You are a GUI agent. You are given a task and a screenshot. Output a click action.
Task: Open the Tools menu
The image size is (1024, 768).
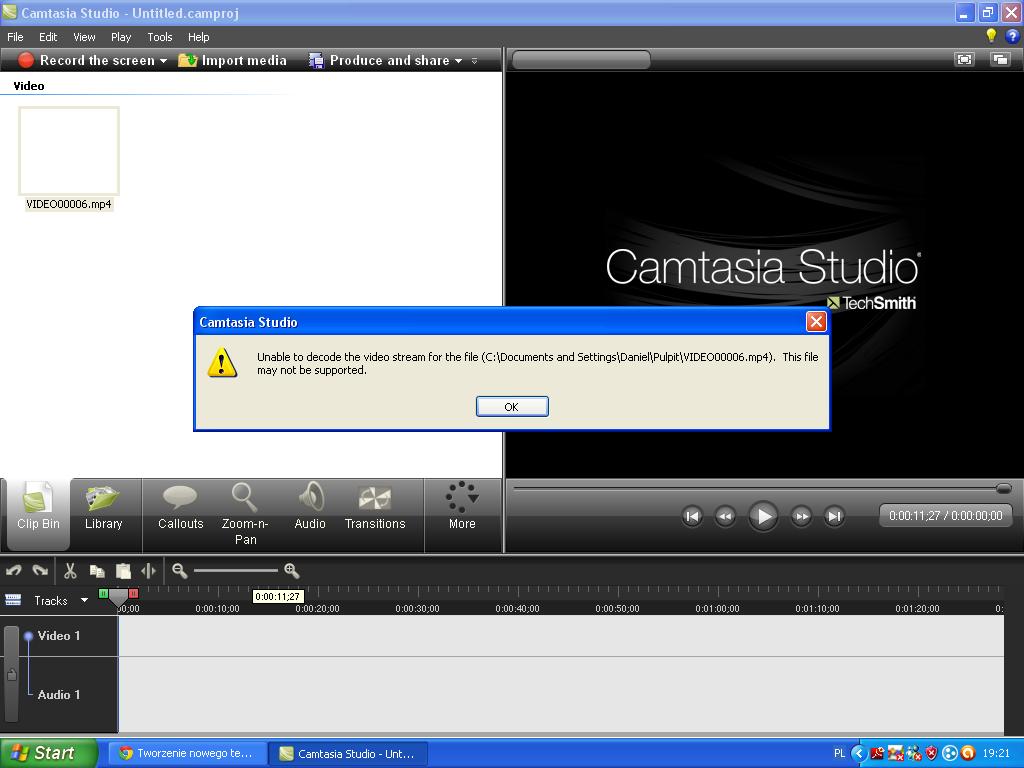pyautogui.click(x=159, y=37)
